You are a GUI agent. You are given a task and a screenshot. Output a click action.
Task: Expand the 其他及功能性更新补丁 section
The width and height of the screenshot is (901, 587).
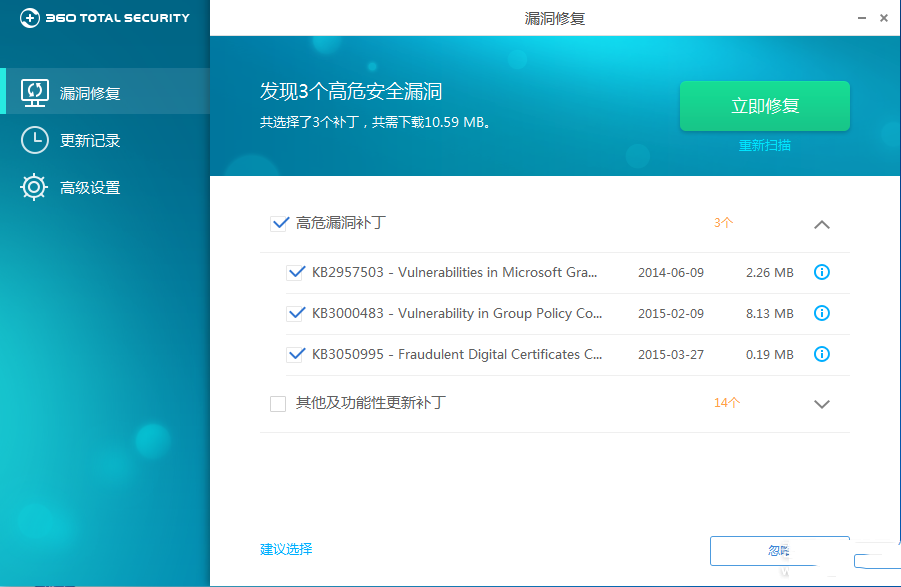[x=822, y=404]
